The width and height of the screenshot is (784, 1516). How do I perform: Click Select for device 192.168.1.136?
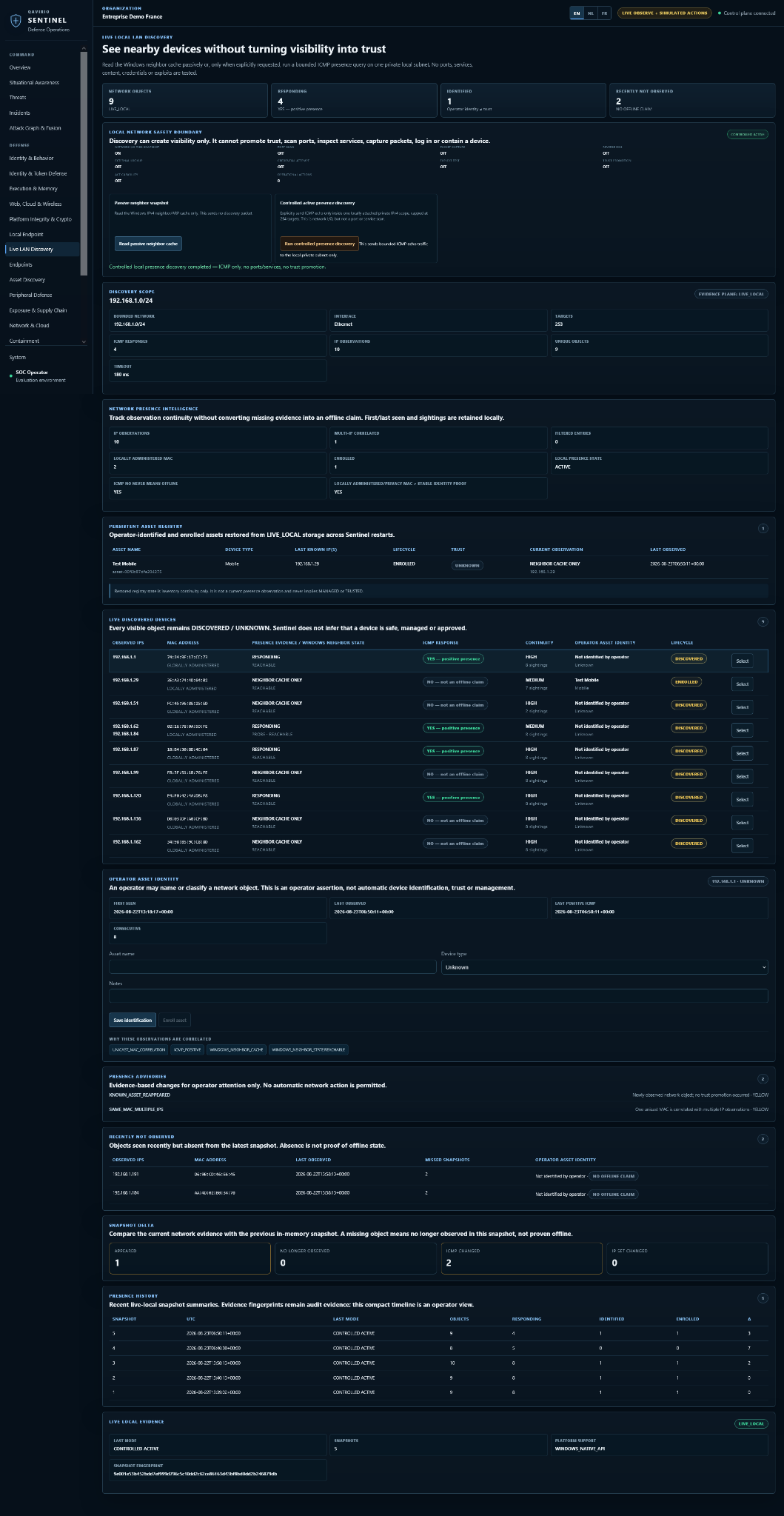point(742,823)
